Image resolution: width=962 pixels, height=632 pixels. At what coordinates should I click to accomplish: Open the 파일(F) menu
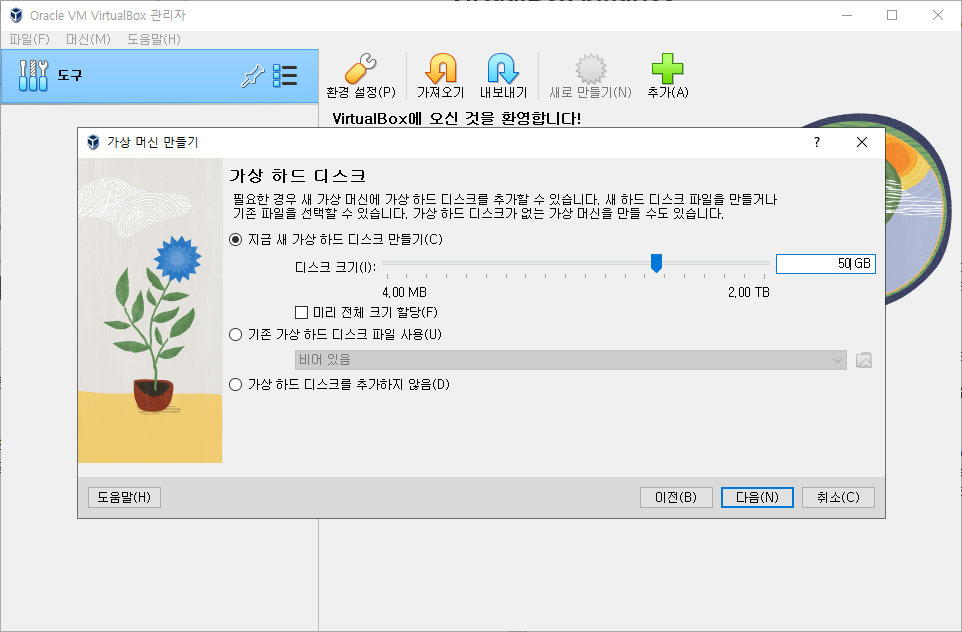[29, 39]
